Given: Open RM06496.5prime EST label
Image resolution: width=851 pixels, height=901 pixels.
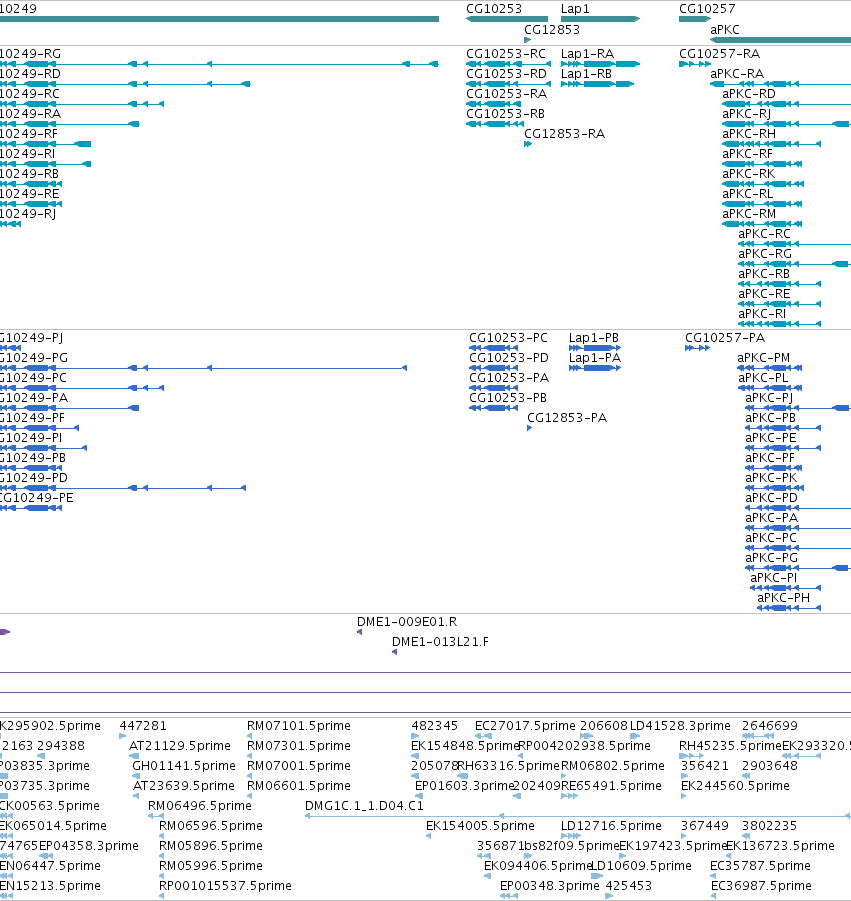Looking at the screenshot, I should point(200,806).
